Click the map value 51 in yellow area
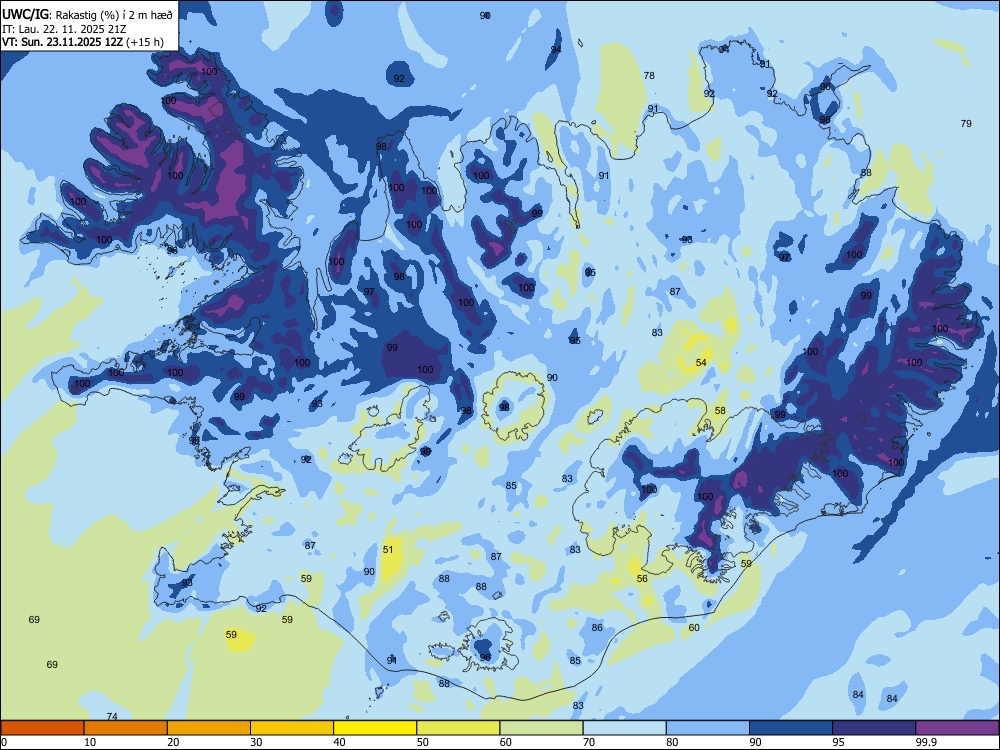The width and height of the screenshot is (1000, 750). 388,549
